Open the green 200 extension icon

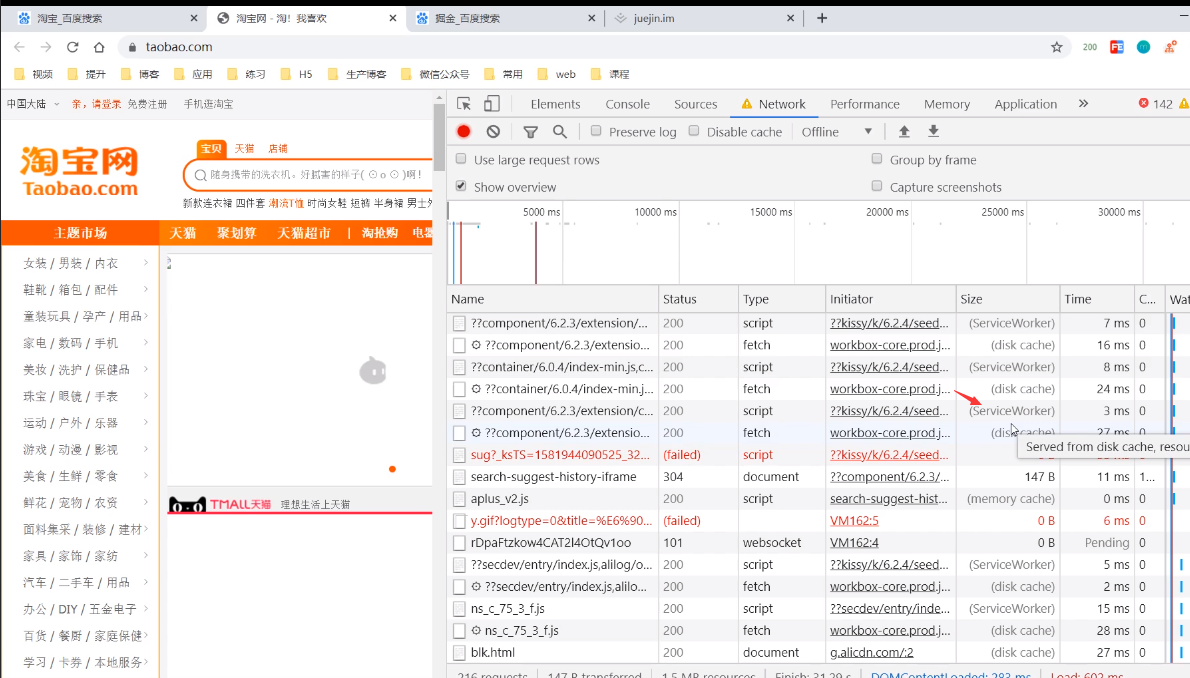pyautogui.click(x=1090, y=47)
